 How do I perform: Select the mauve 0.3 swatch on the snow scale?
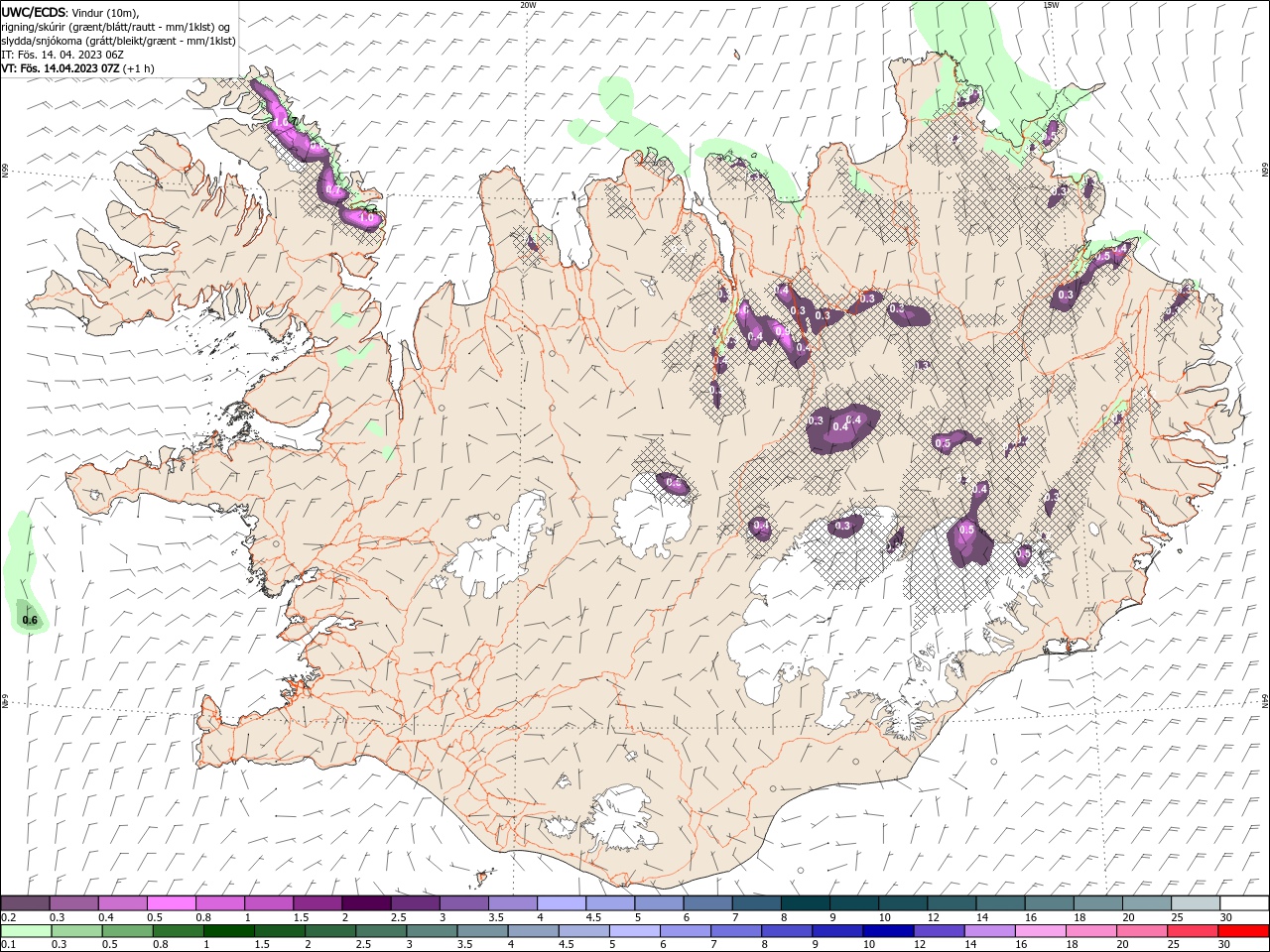pyautogui.click(x=73, y=903)
